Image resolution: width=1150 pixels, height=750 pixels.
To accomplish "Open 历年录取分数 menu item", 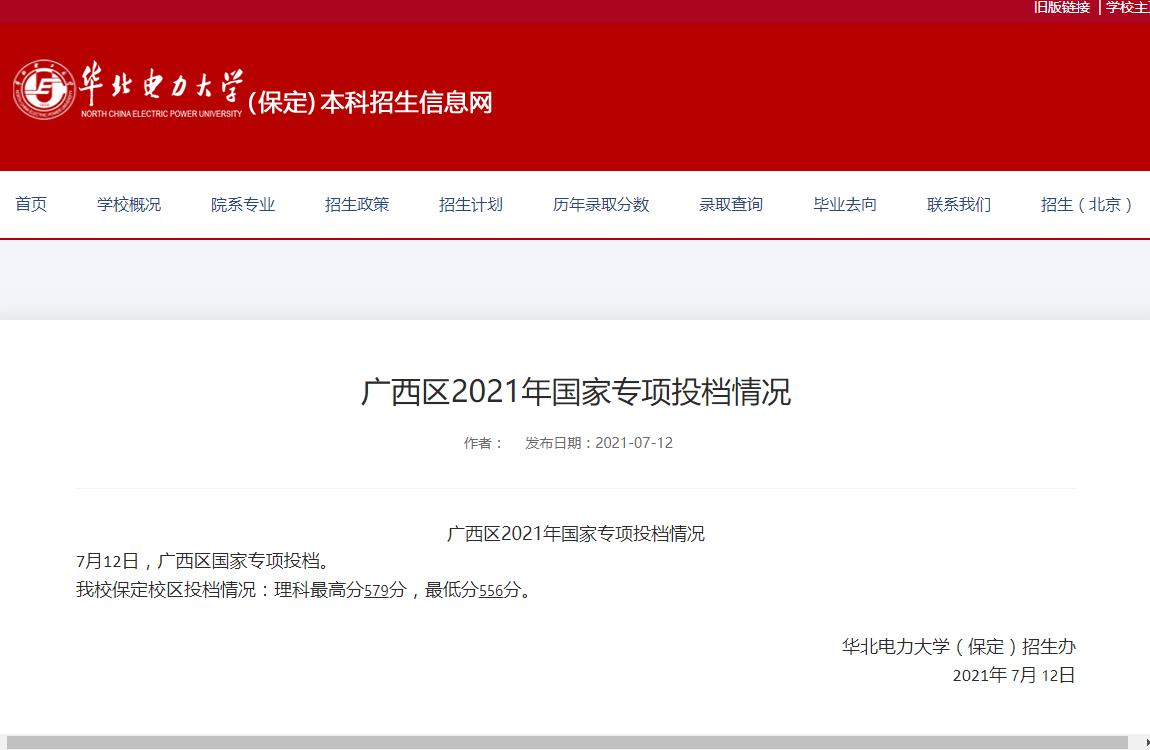I will (601, 204).
